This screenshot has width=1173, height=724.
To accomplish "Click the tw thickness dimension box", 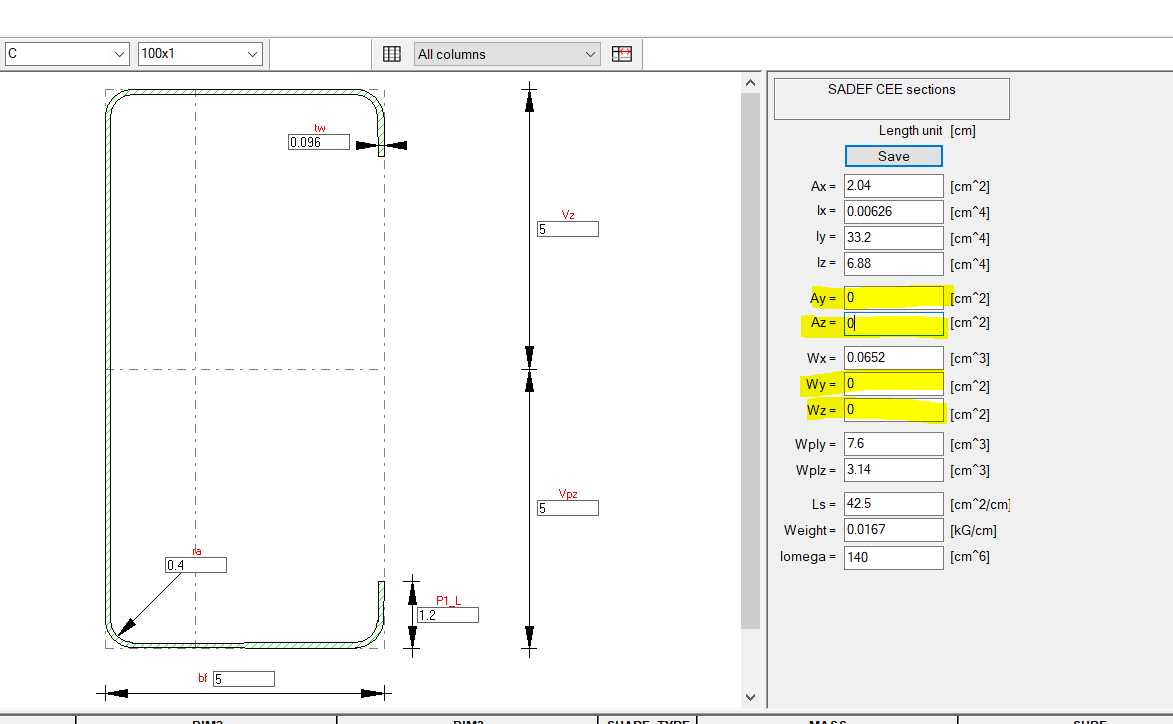I will (x=319, y=142).
